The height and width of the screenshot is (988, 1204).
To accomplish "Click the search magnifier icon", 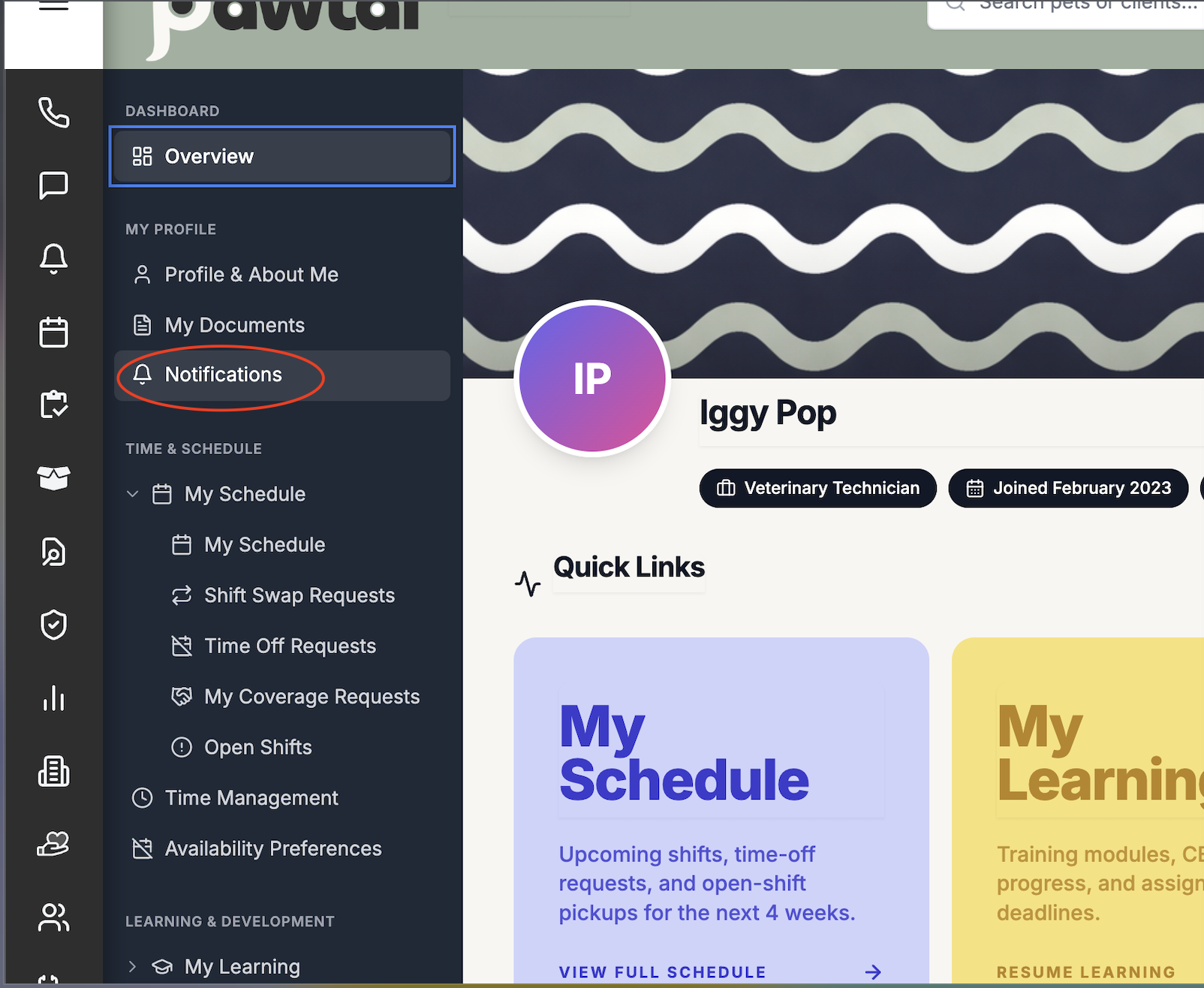I will coord(955,5).
